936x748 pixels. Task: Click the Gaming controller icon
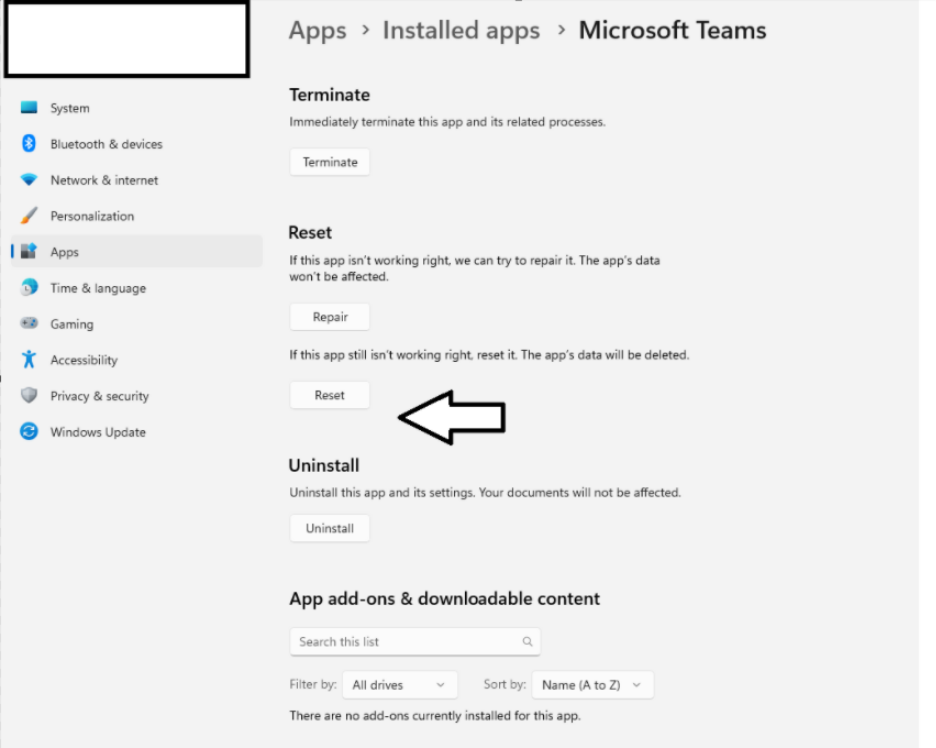click(29, 323)
